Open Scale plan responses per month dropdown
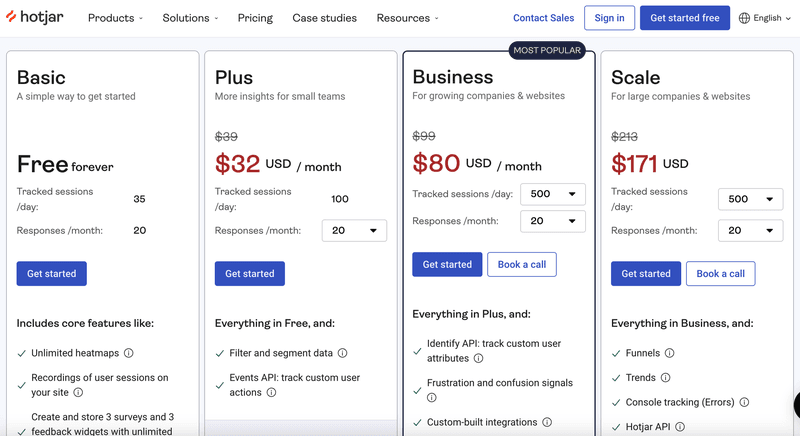800x436 pixels. click(750, 230)
